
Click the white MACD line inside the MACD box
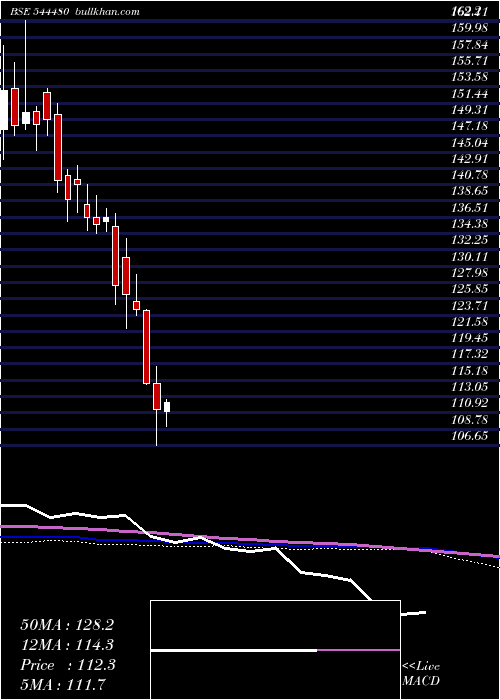pyautogui.click(x=234, y=650)
